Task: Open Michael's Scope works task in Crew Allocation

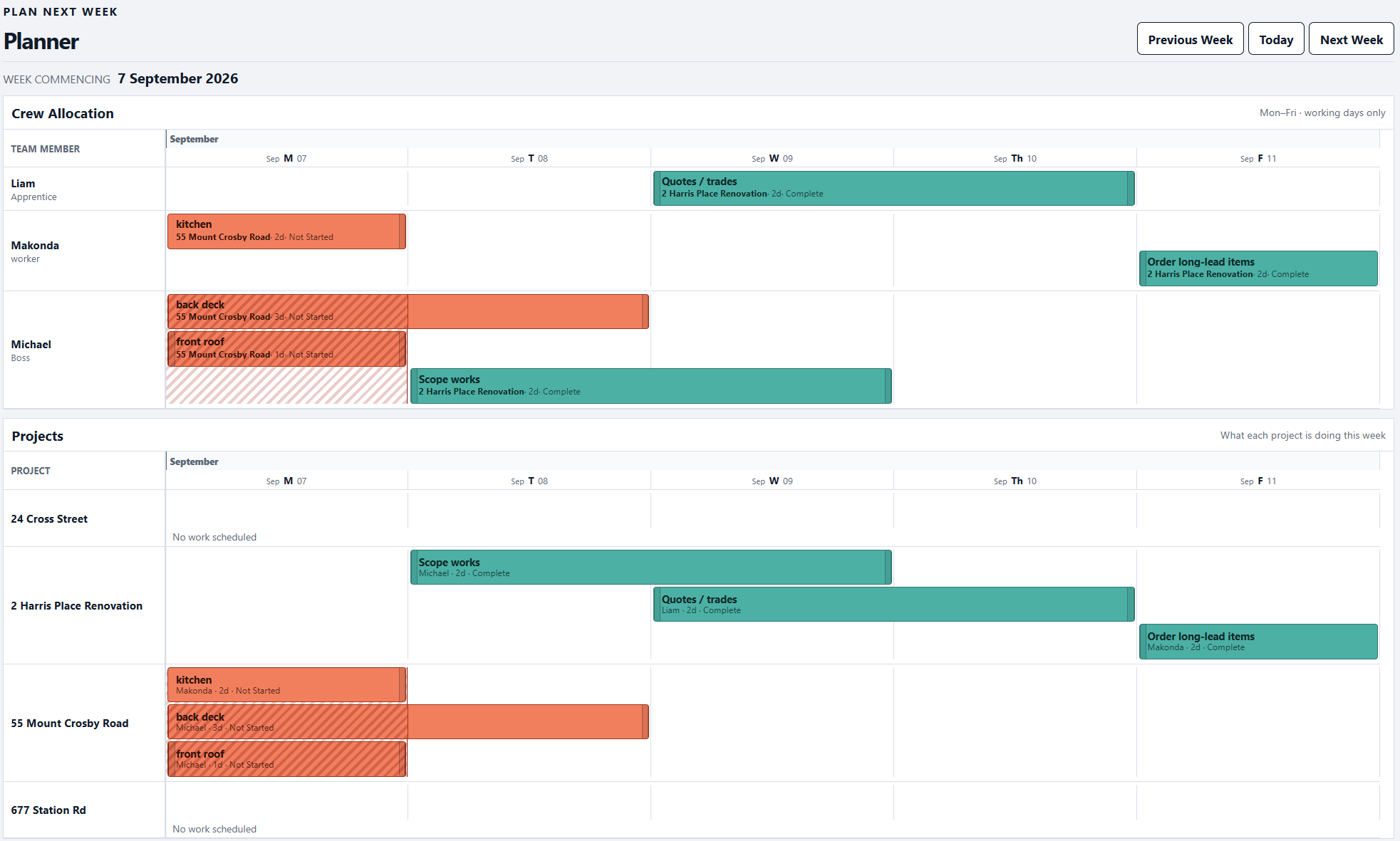Action: (650, 386)
